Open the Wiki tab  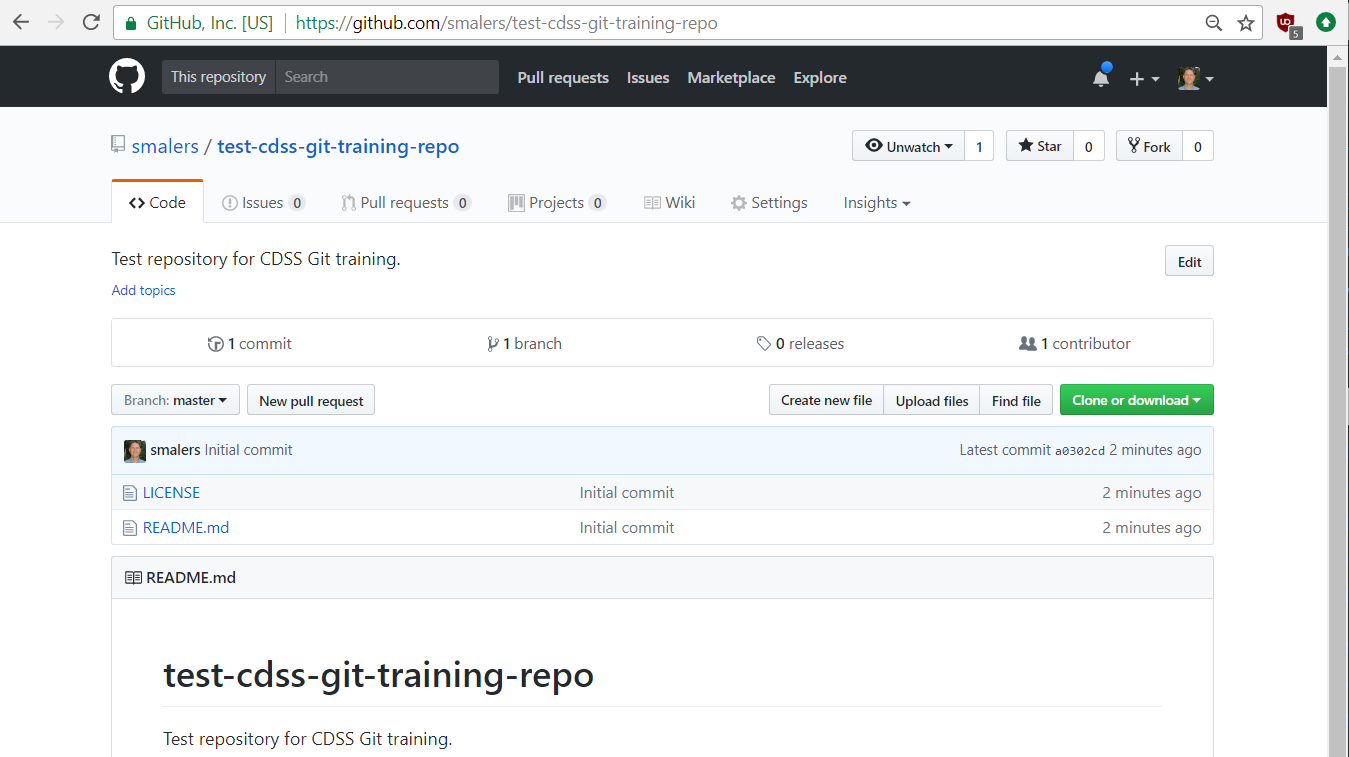669,202
